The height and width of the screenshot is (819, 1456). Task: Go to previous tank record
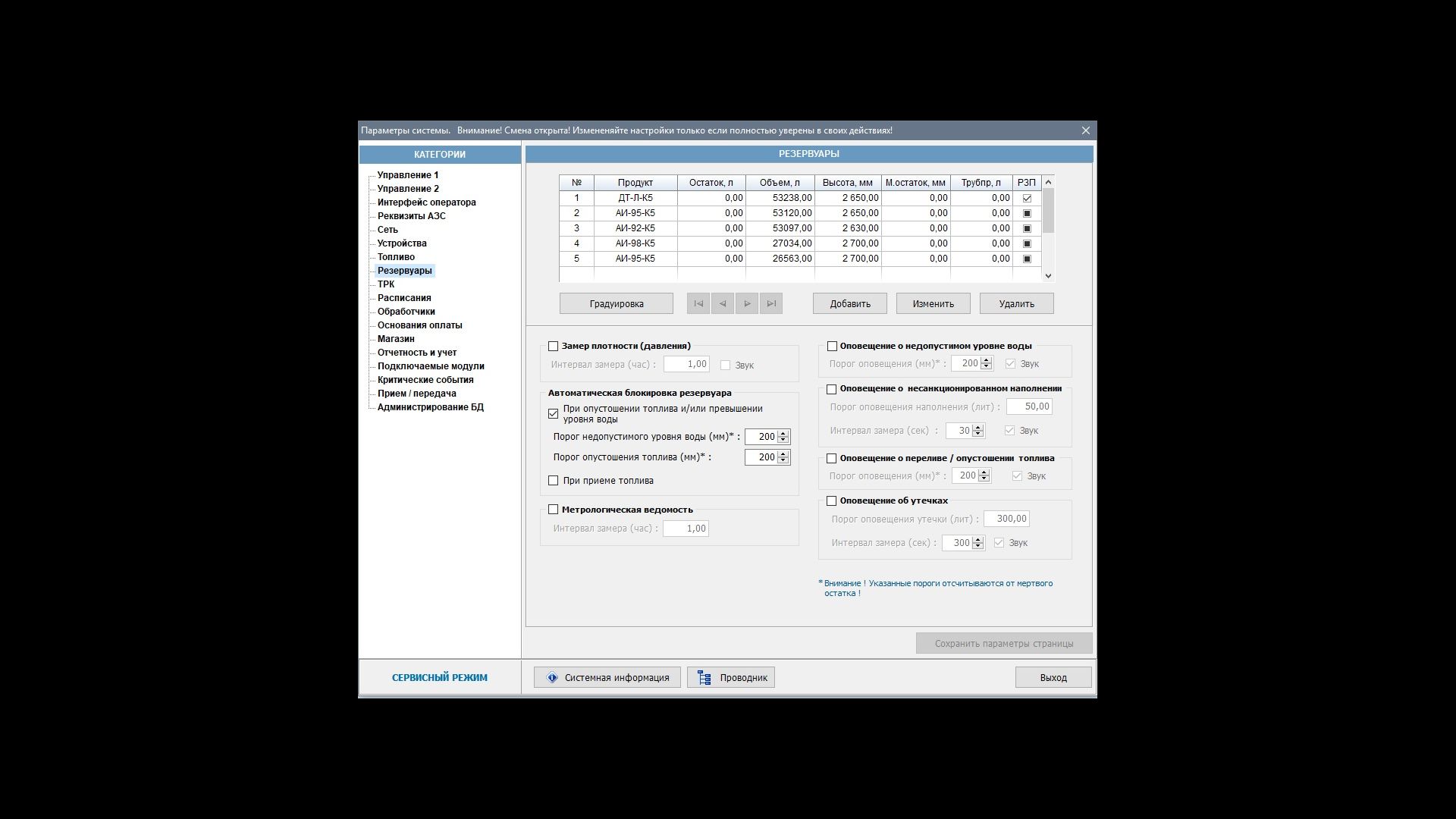click(723, 303)
